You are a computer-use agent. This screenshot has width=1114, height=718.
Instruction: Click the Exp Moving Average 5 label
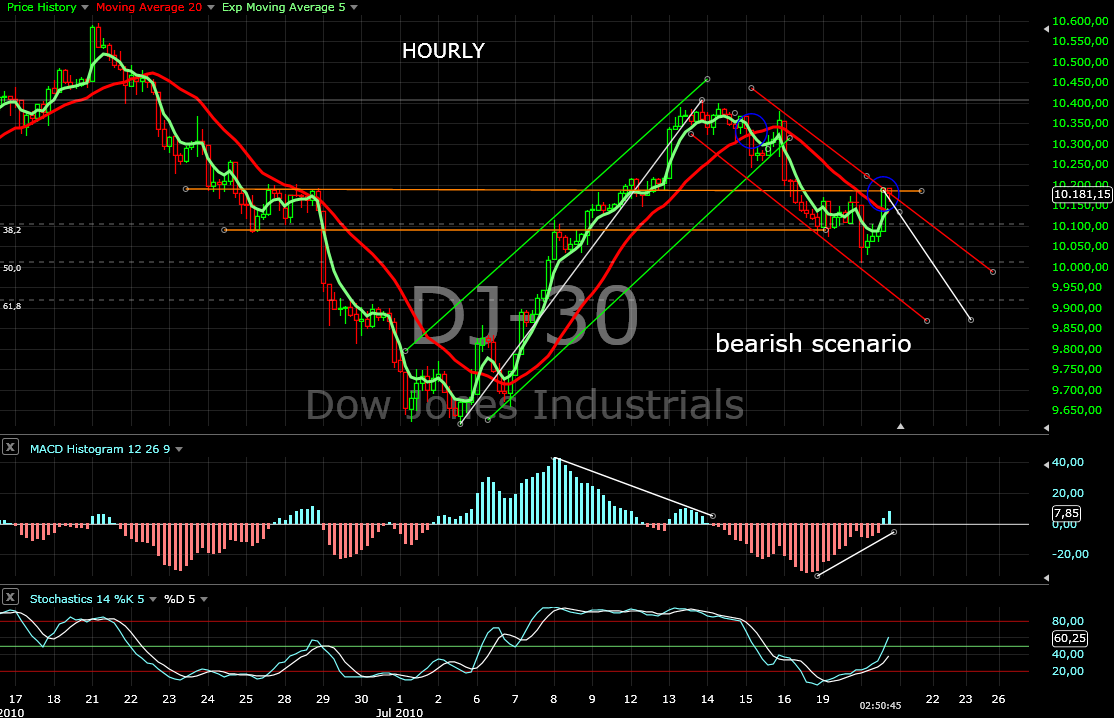[283, 7]
